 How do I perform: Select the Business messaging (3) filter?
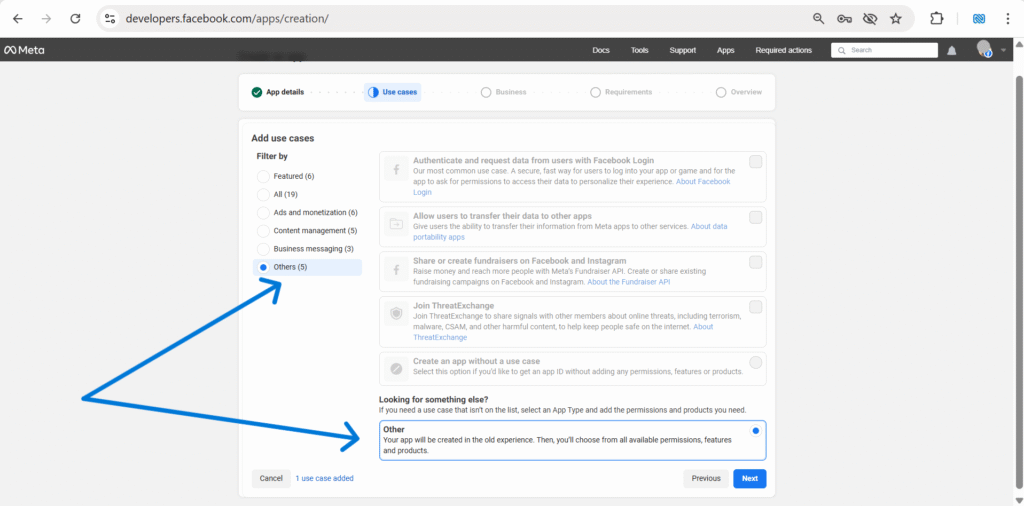click(x=264, y=248)
